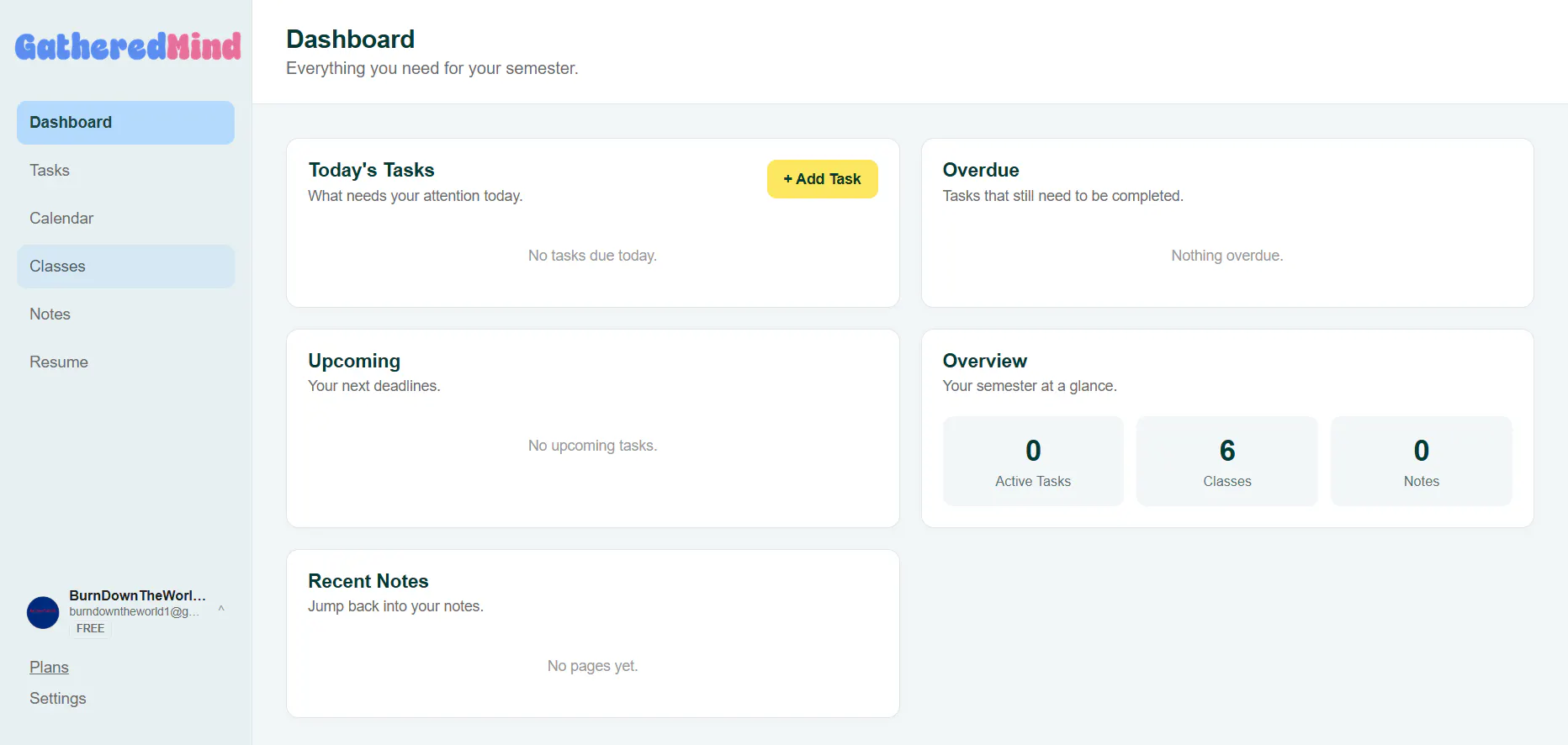
Task: Open the Calendar page
Action: pos(125,219)
